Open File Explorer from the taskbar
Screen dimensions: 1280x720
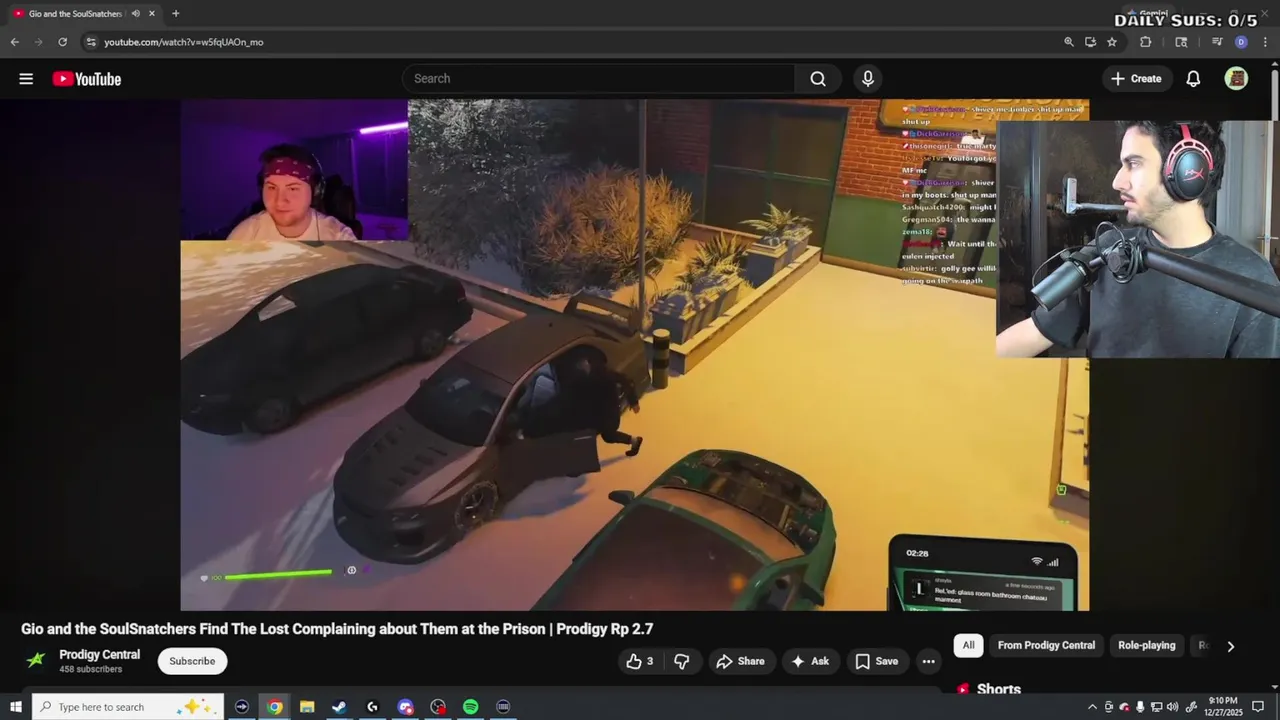pyautogui.click(x=307, y=707)
